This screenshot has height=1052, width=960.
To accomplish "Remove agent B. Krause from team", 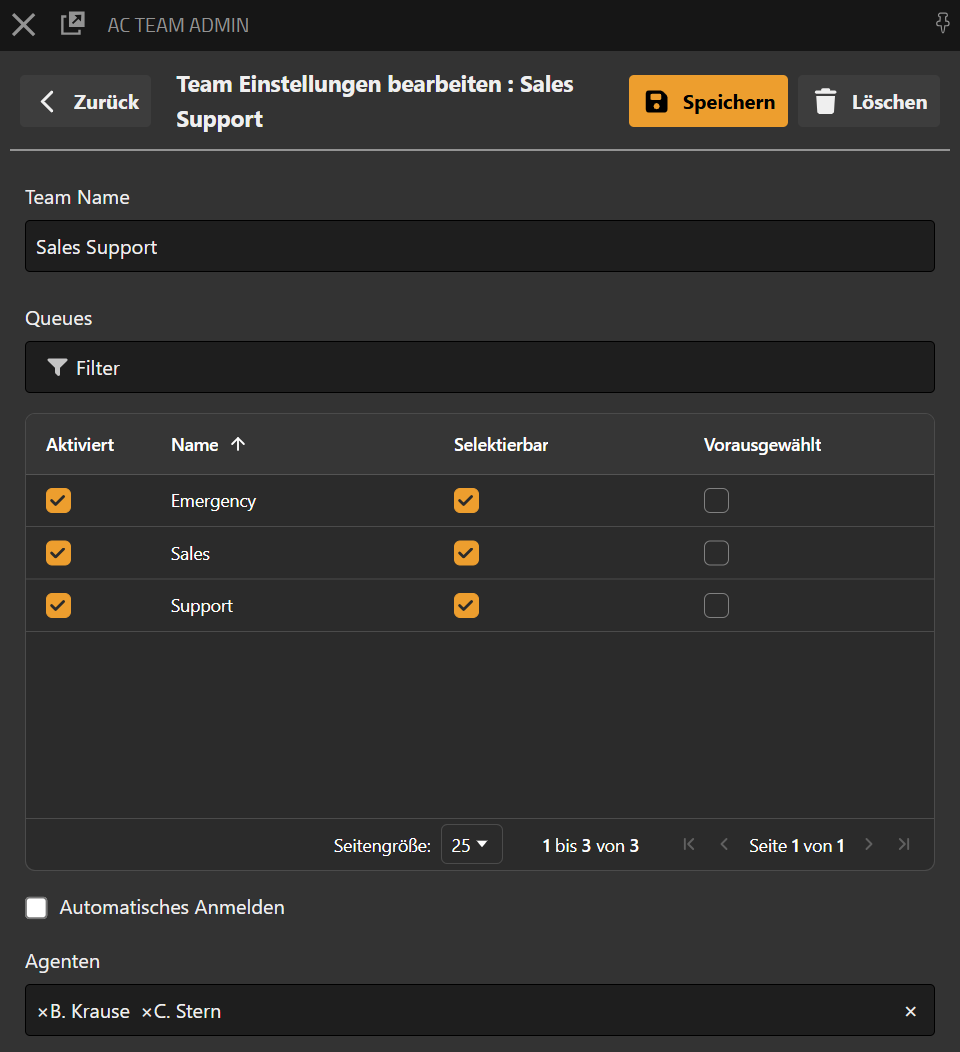I will tap(42, 1012).
